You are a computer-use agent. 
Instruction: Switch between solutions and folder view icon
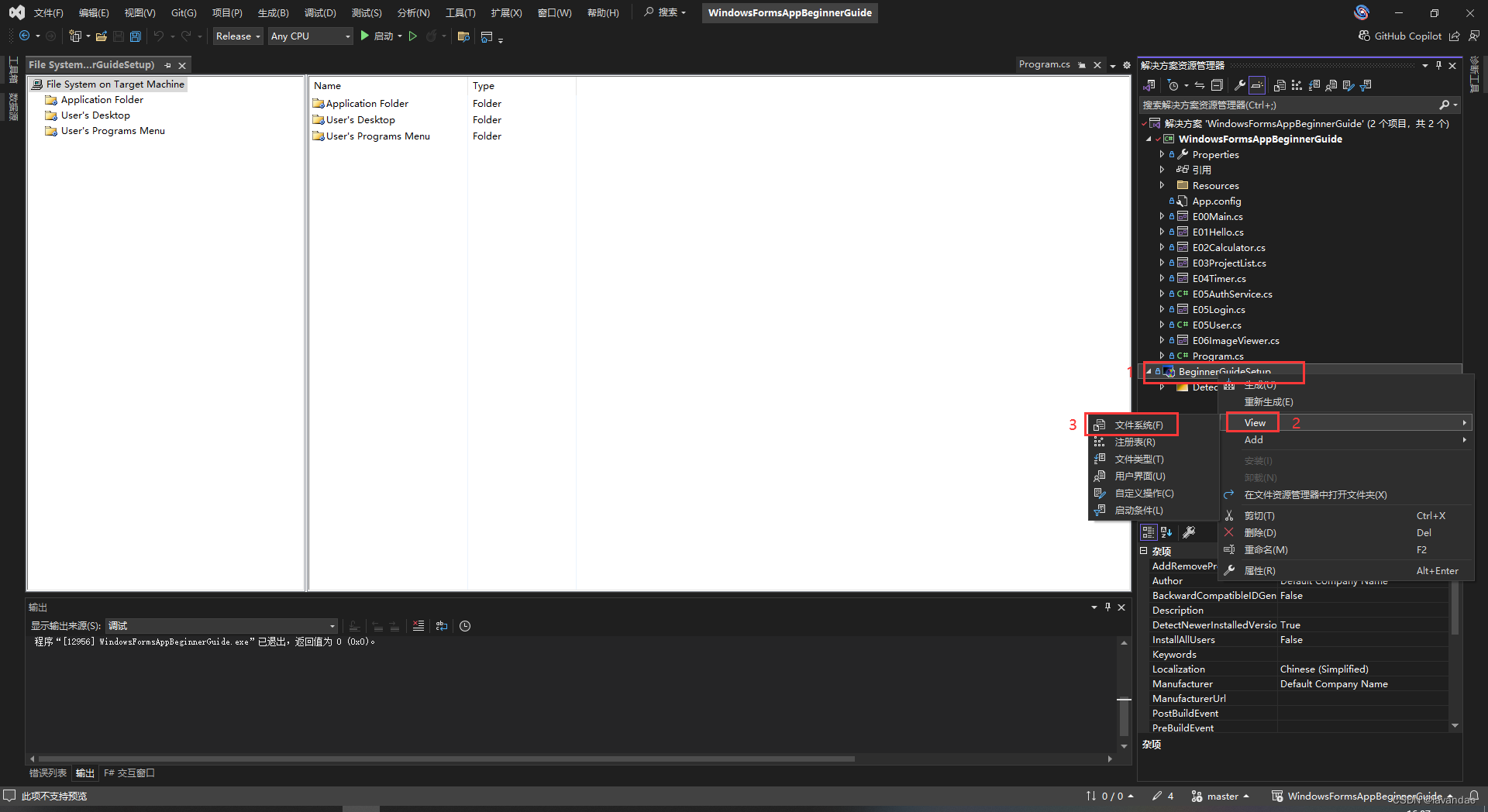point(1149,85)
